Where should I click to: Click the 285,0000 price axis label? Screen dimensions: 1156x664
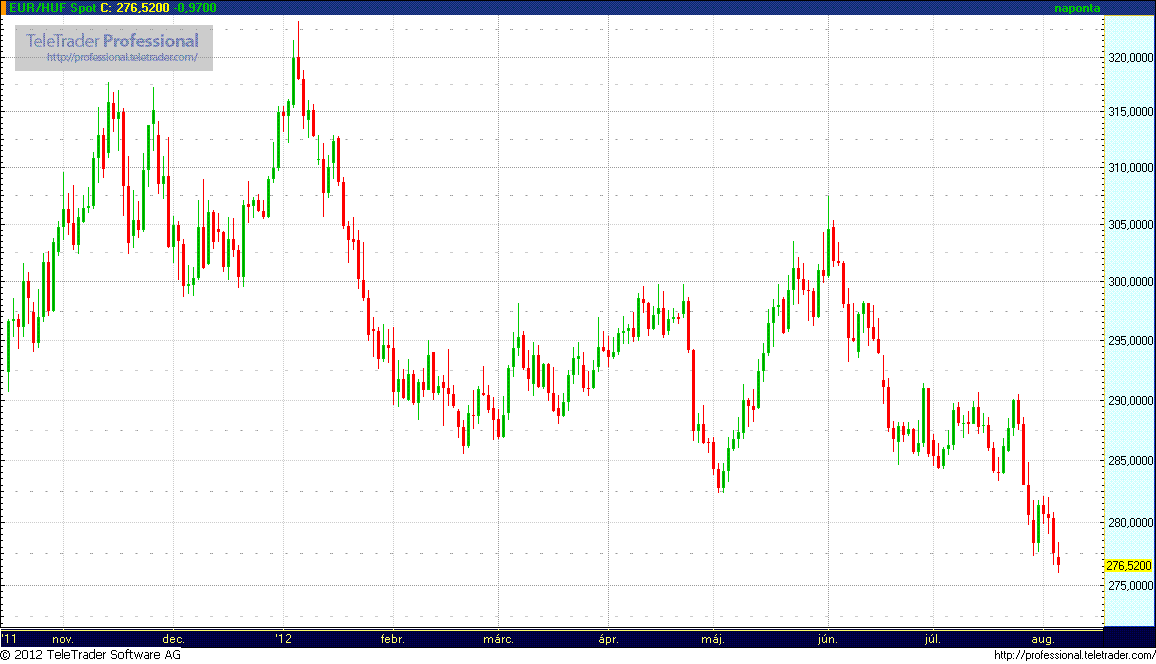click(1128, 462)
